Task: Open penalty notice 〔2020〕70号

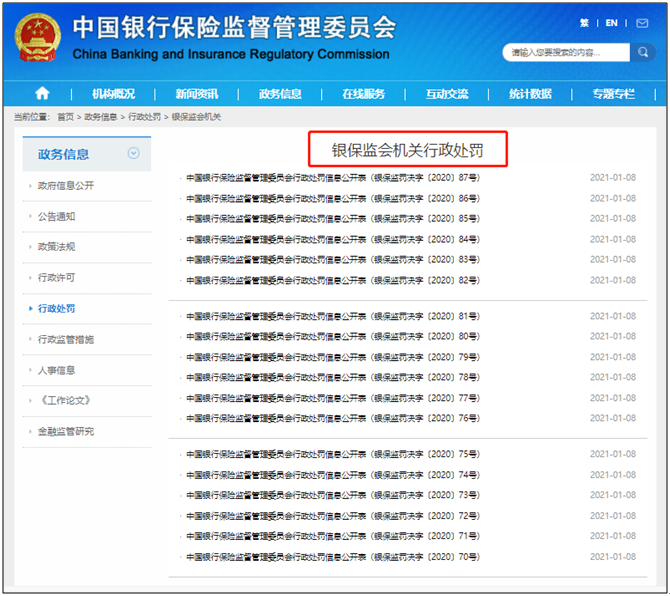Action: 333,557
